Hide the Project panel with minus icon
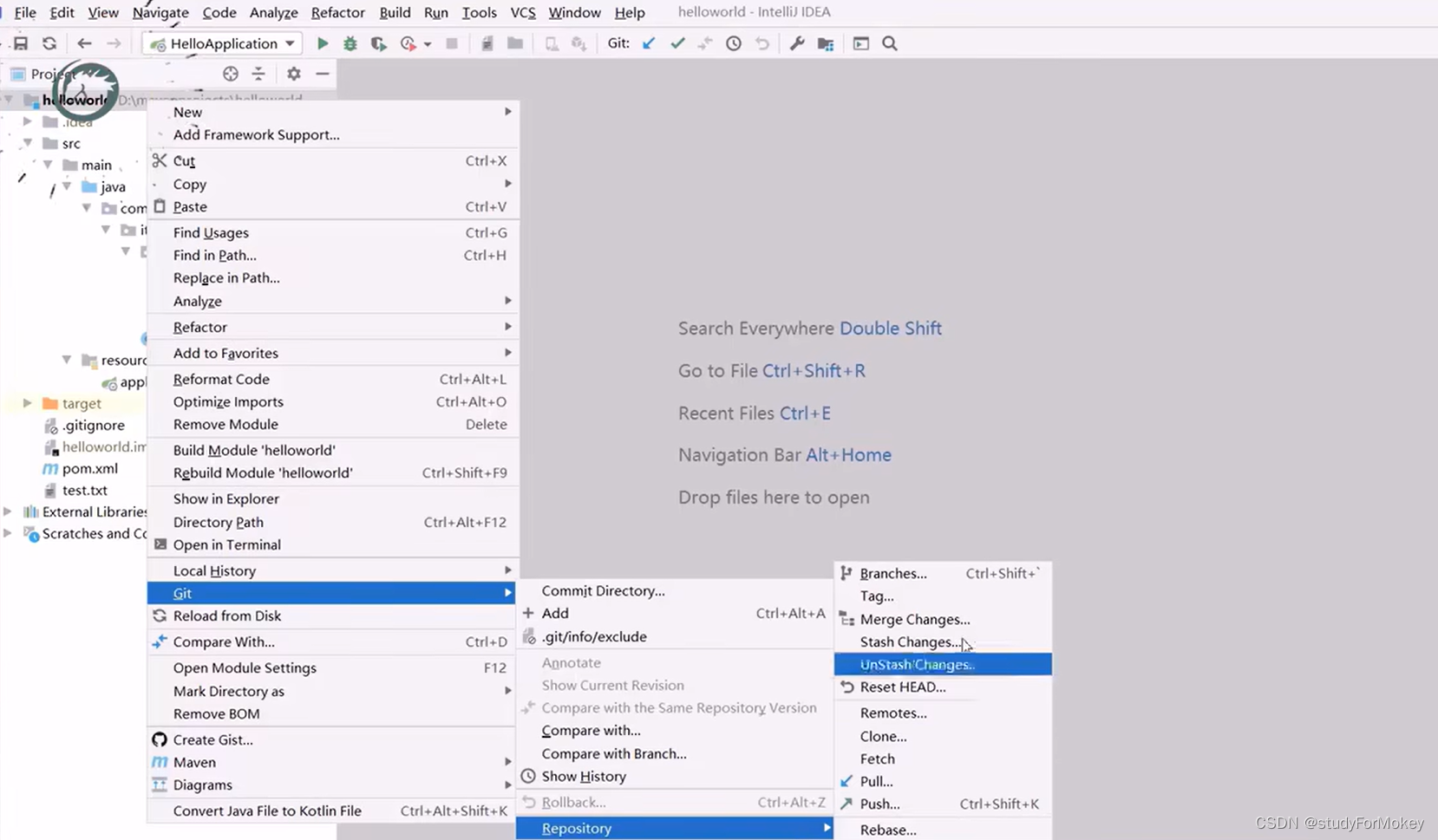Screen dimensions: 1438x840 click(x=323, y=74)
